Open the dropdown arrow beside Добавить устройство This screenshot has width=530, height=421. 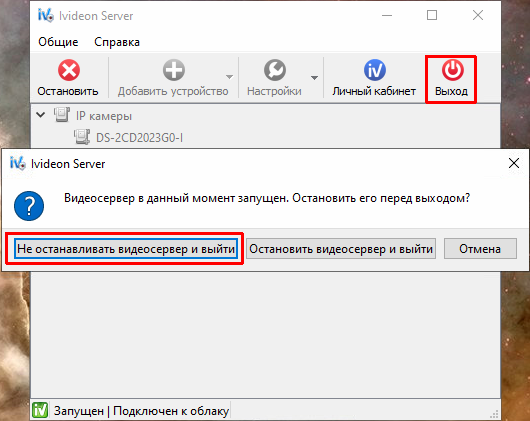(230, 77)
